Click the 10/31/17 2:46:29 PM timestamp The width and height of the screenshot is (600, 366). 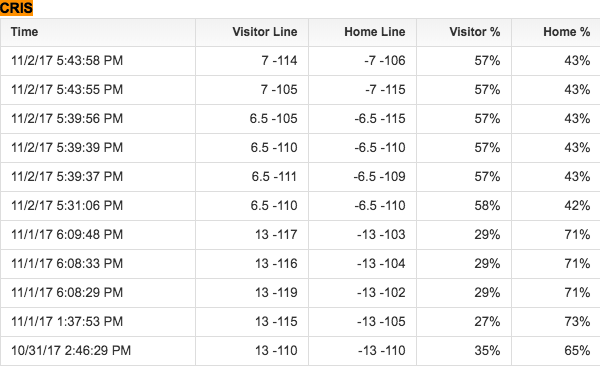[71, 351]
